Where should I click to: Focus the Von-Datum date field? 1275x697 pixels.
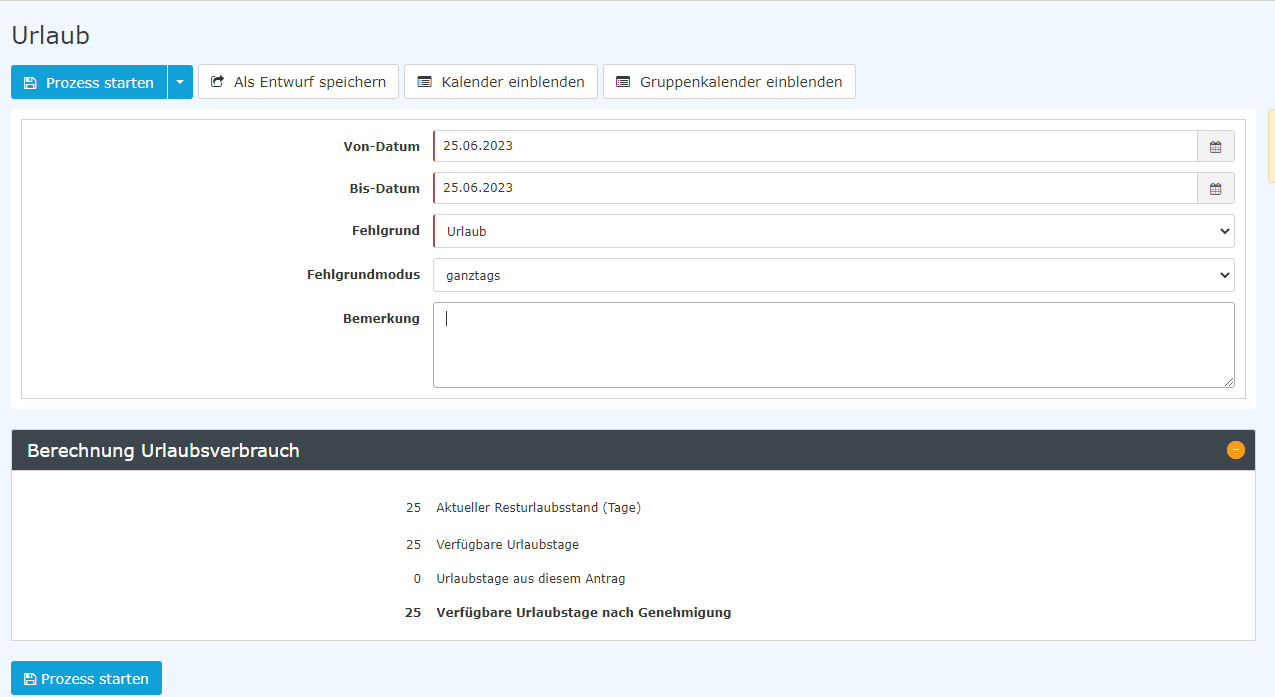[x=814, y=146]
